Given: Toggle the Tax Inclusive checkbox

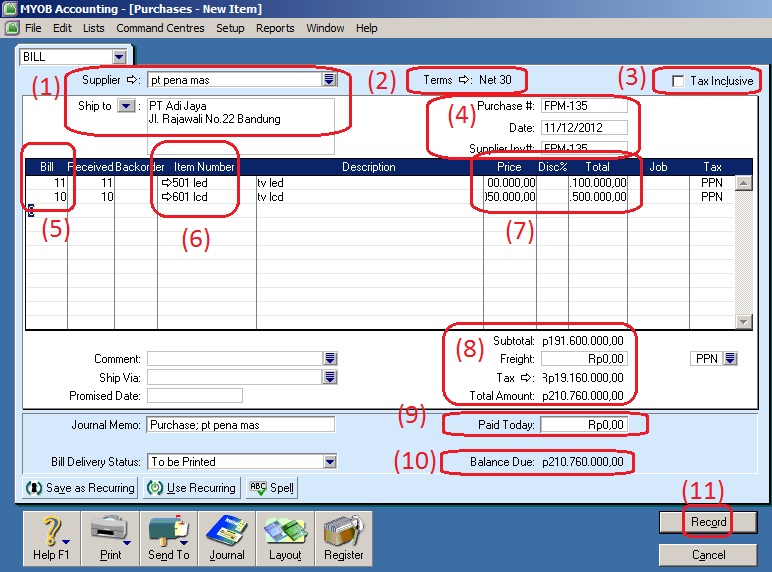Looking at the screenshot, I should coord(678,81).
